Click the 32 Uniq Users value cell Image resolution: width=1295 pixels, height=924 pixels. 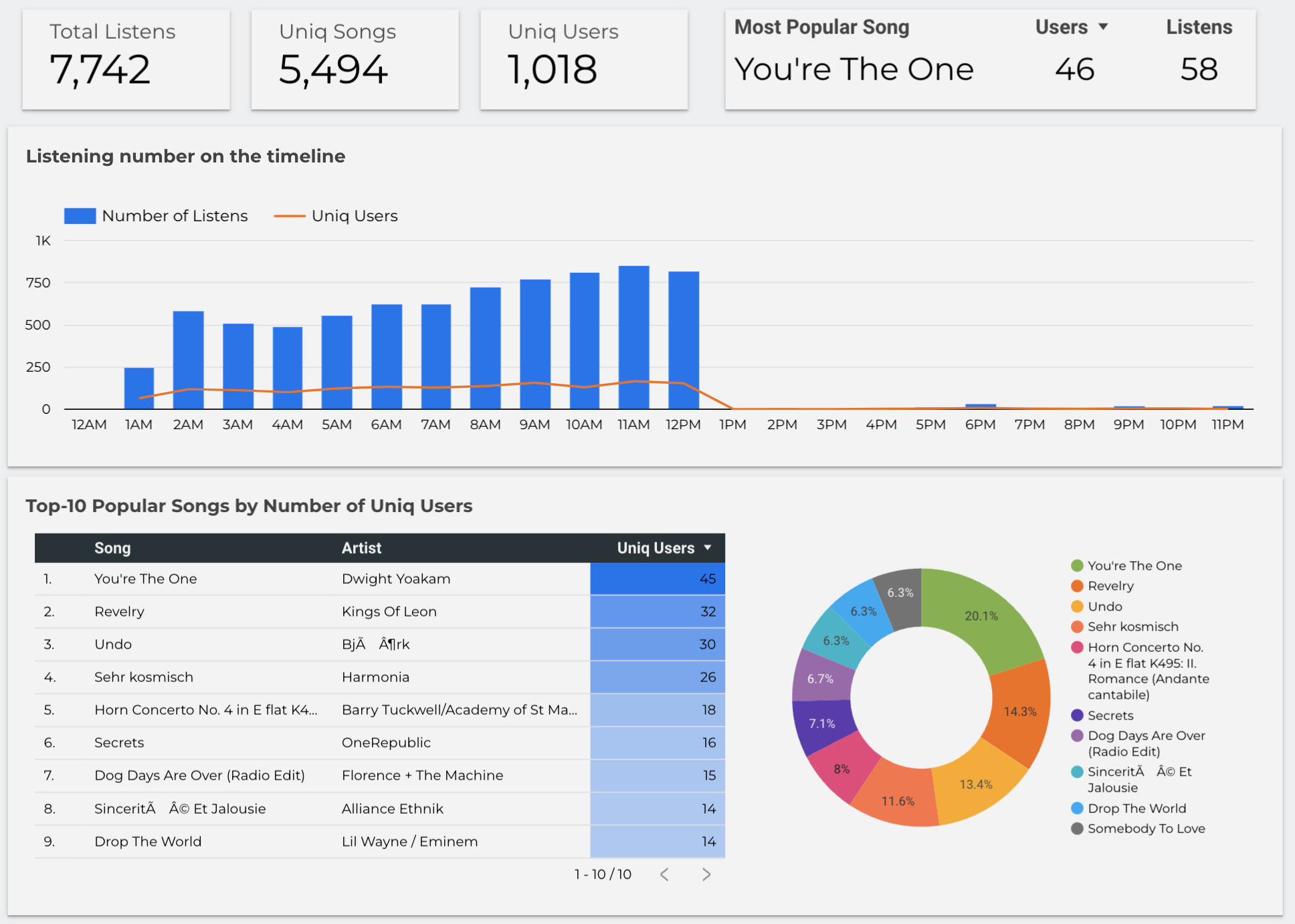[658, 612]
